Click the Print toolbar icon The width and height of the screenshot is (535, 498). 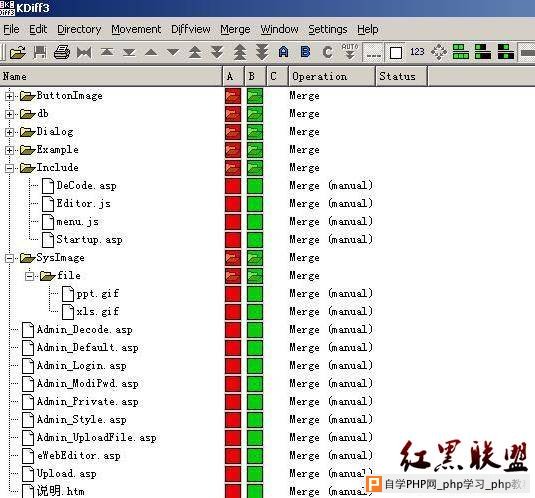(x=62, y=53)
